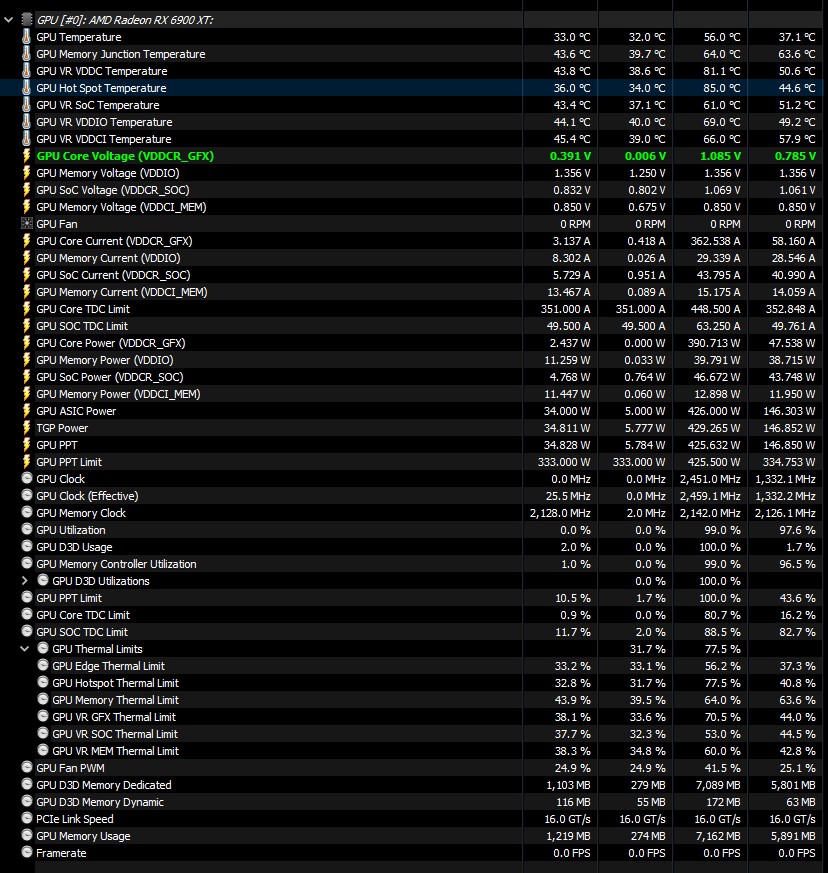Click the gauge icon for GPU D3D Memory Dedicated
Image resolution: width=828 pixels, height=873 pixels.
[x=27, y=784]
